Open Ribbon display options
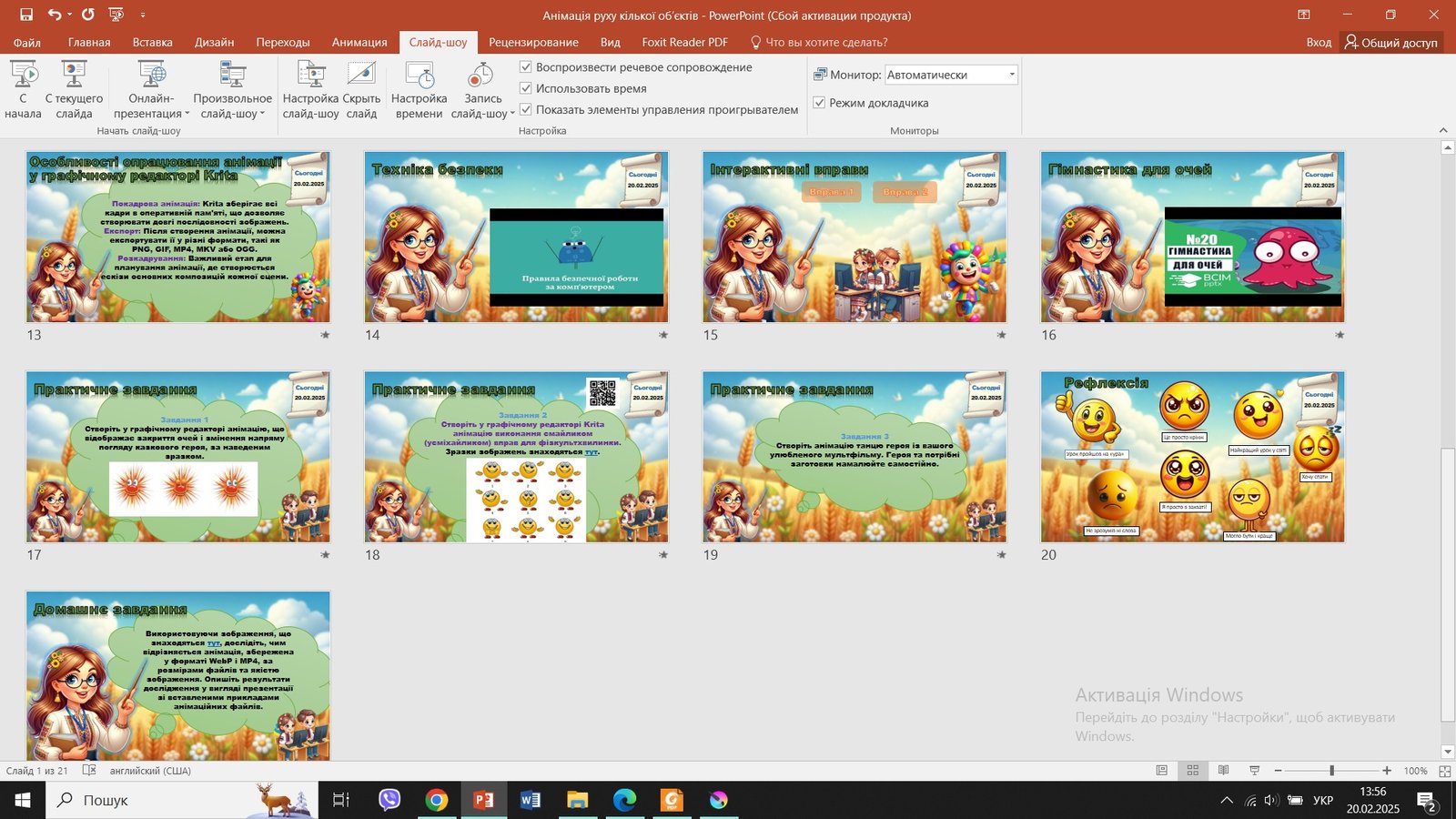Image resolution: width=1456 pixels, height=819 pixels. [1304, 15]
